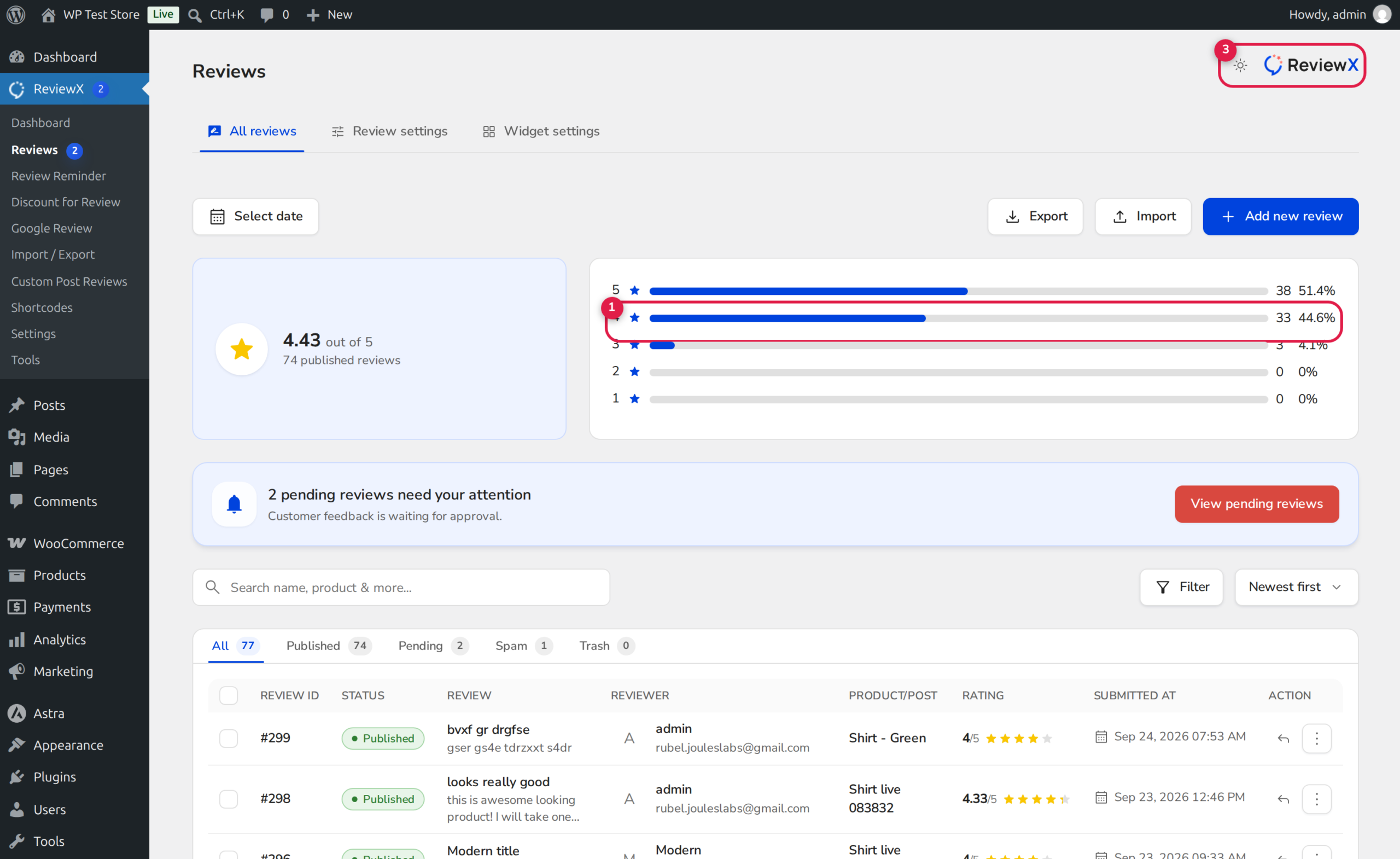Open the Newest first sort dropdown

coord(1296,587)
